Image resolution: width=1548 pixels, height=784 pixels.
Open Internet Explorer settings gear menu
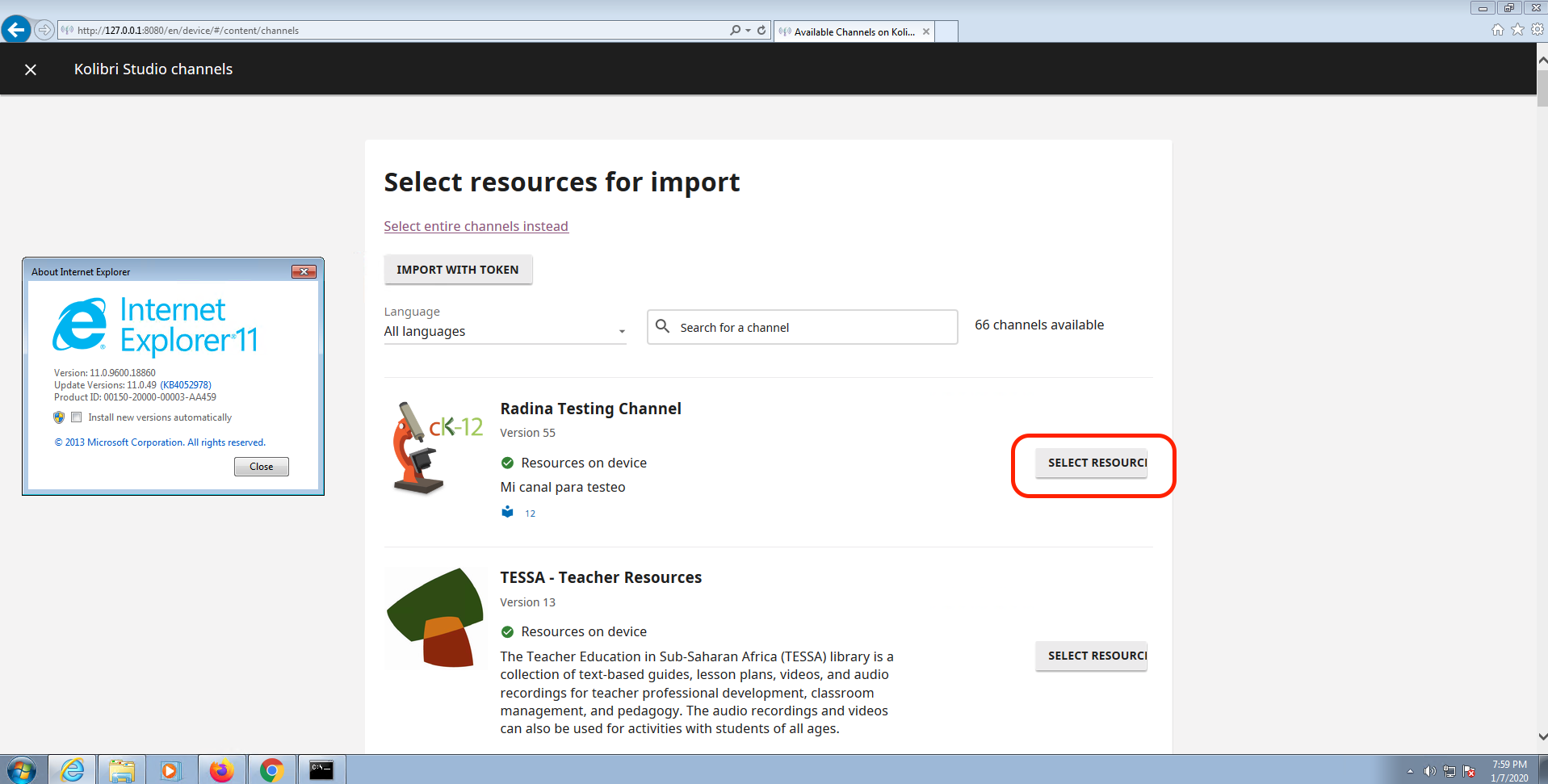point(1537,29)
